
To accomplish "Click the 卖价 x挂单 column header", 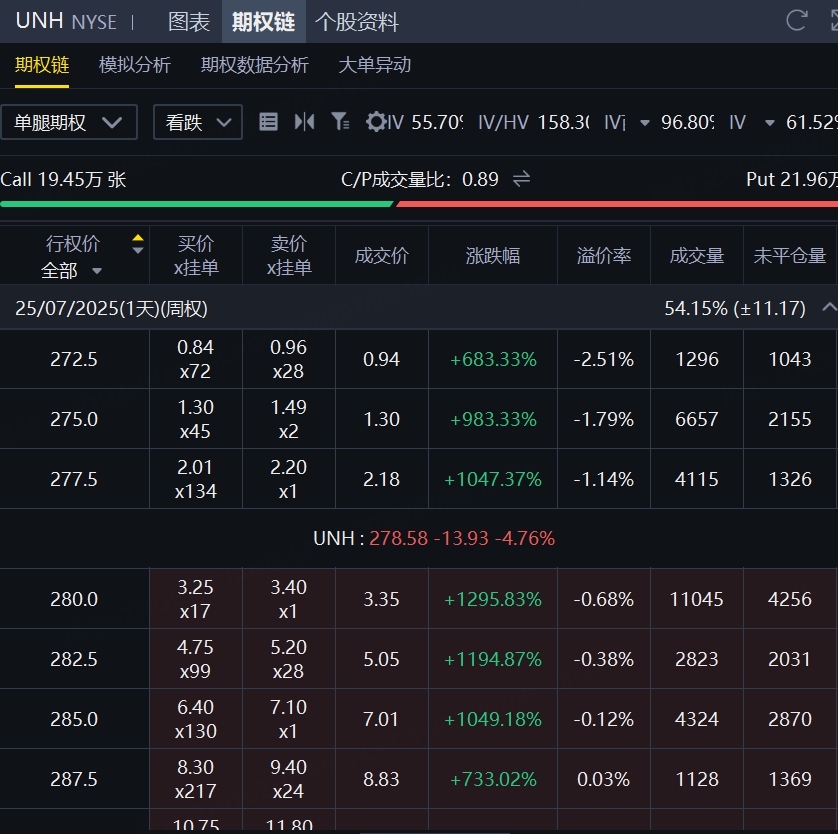I will point(289,255).
